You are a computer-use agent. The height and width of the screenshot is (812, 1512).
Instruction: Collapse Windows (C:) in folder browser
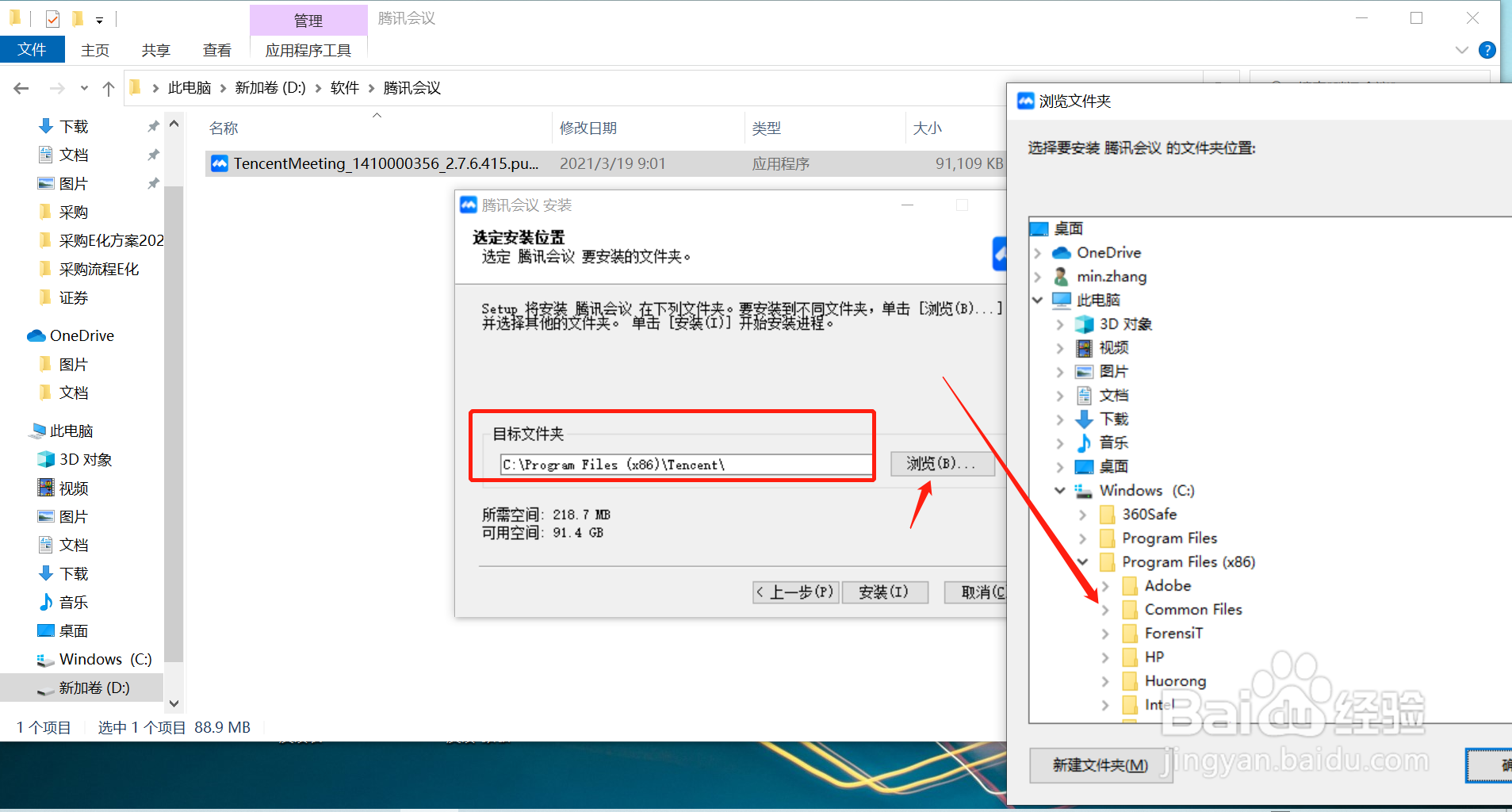pos(1060,490)
